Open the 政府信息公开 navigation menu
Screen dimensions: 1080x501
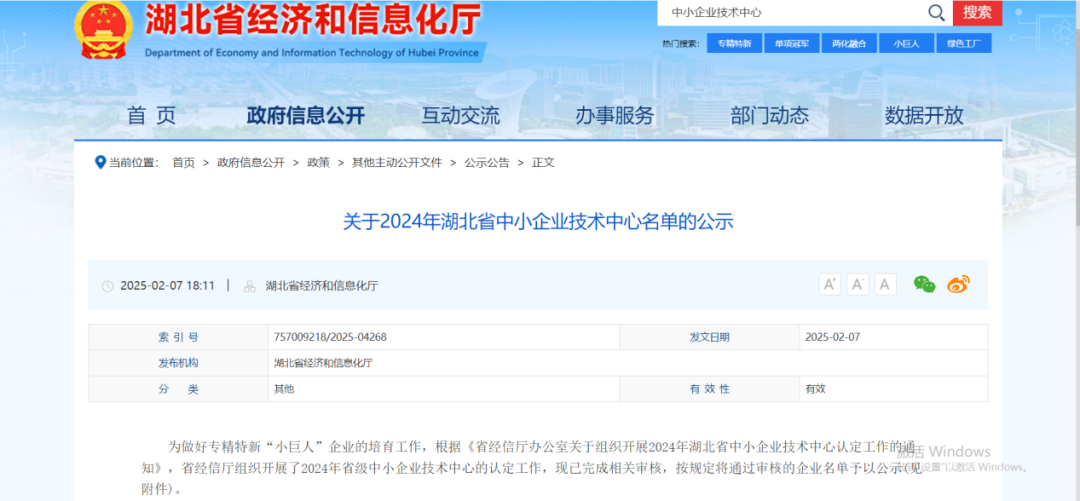[305, 116]
